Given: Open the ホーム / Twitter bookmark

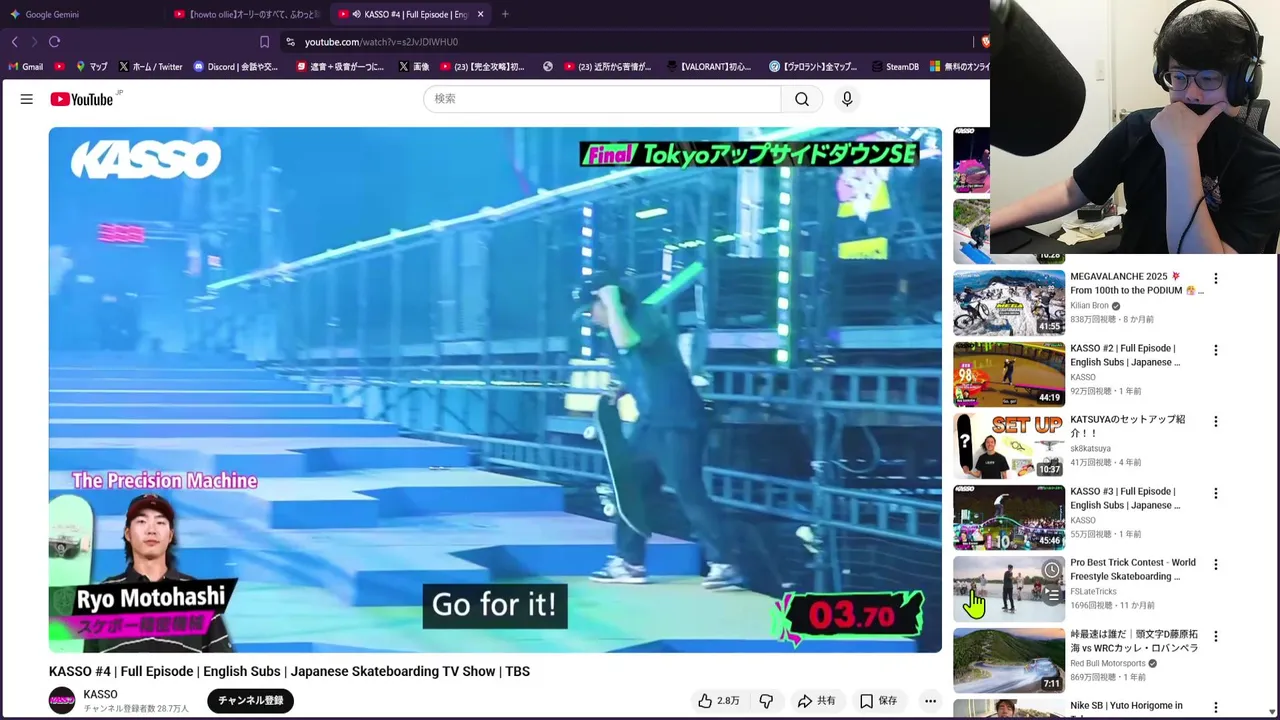Looking at the screenshot, I should 150,67.
